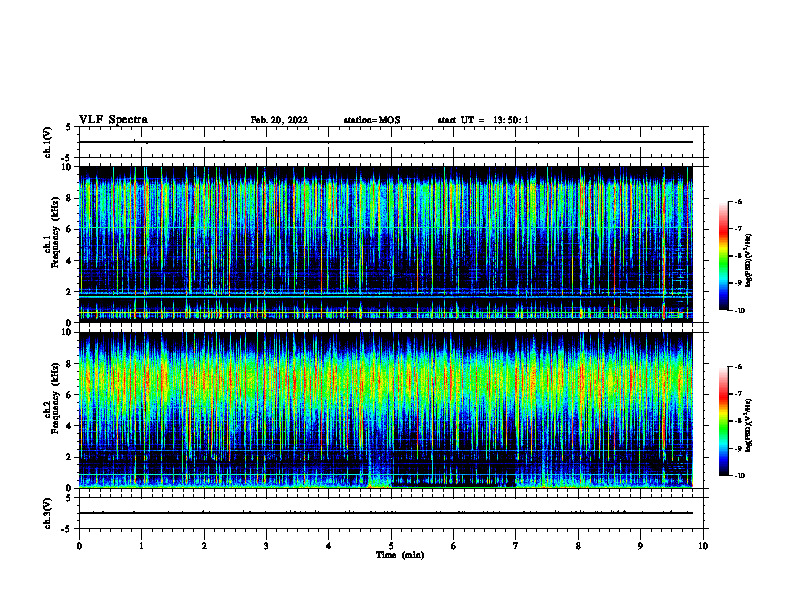The image size is (792, 612).
Task: Click the "ch.3(V)" voltage axis label
Action: (47, 513)
